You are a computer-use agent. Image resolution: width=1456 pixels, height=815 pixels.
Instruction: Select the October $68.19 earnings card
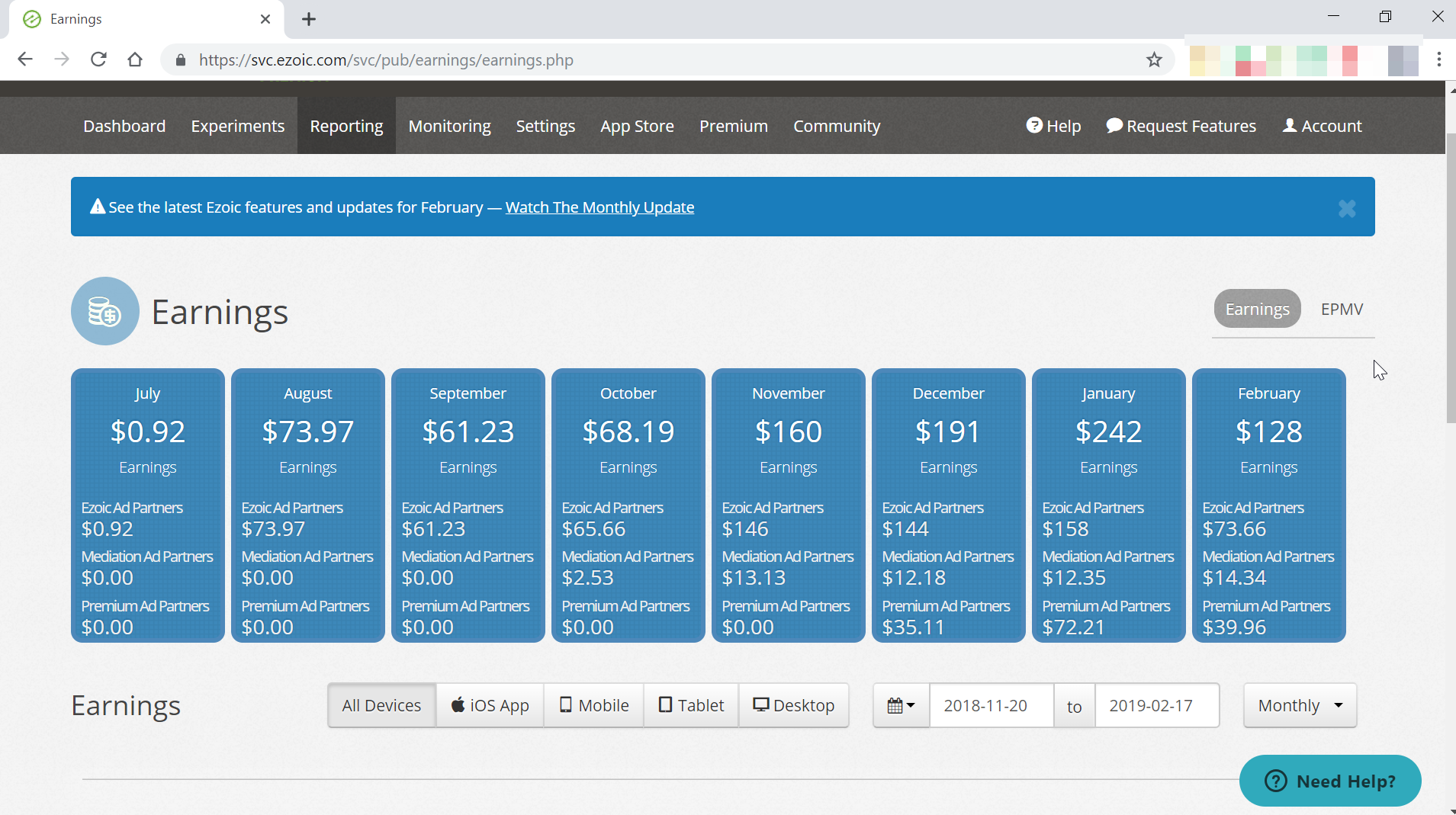click(628, 505)
